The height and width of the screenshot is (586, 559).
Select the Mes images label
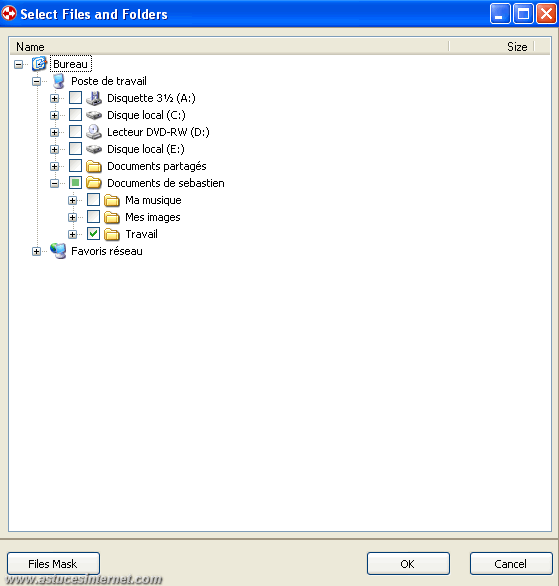pyautogui.click(x=152, y=217)
